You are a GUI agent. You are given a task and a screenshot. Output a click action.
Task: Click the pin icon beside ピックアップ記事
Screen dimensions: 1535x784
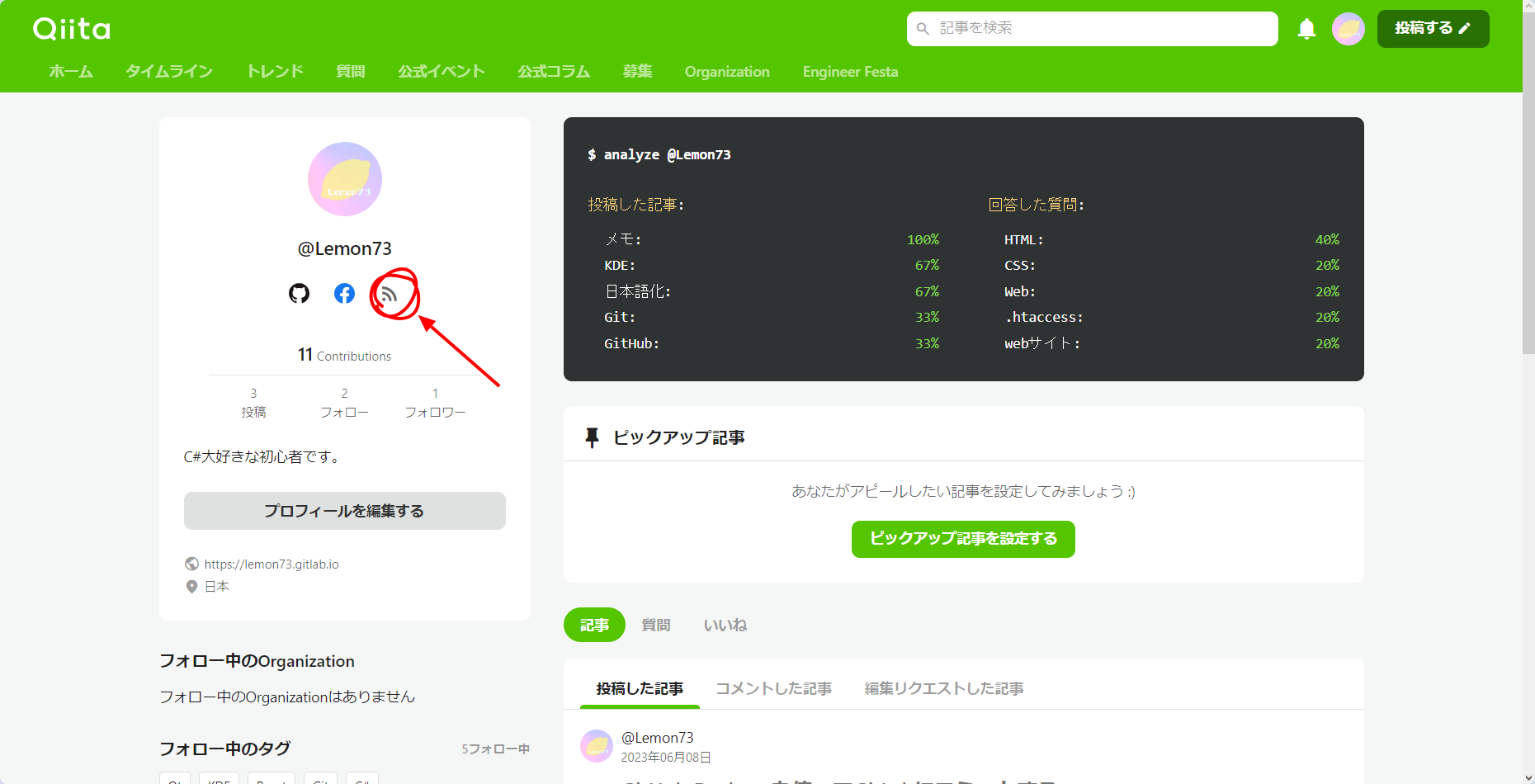pos(592,437)
